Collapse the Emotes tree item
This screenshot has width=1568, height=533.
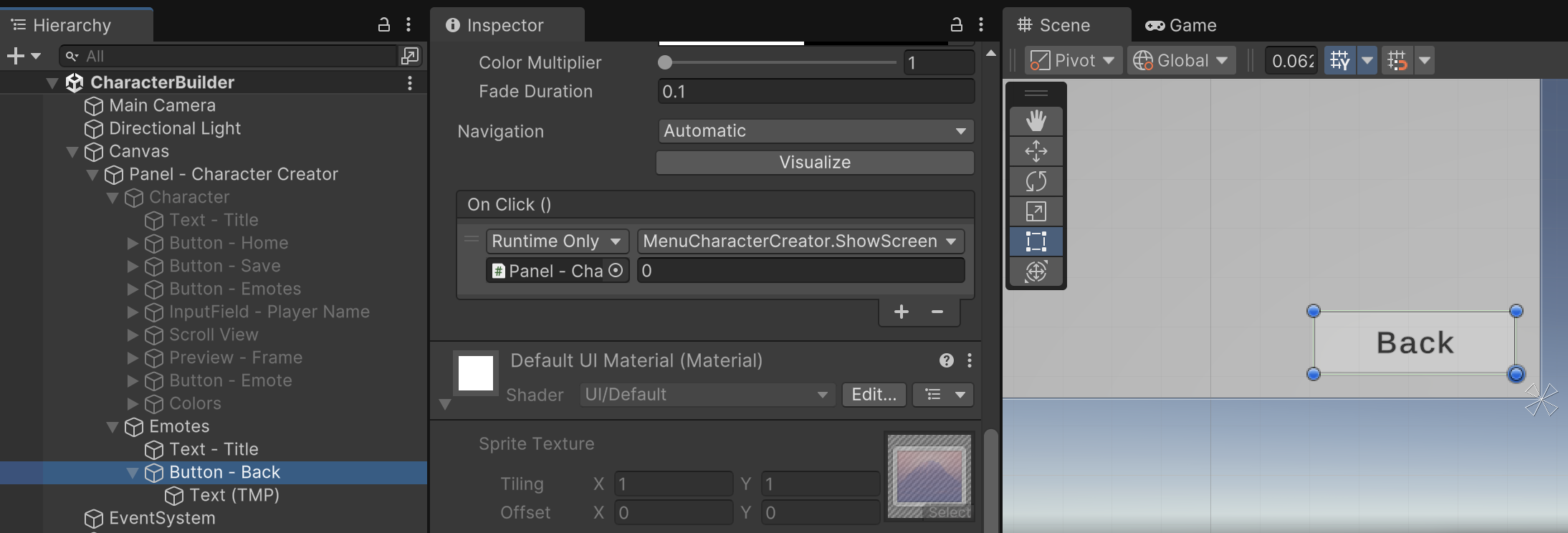113,427
